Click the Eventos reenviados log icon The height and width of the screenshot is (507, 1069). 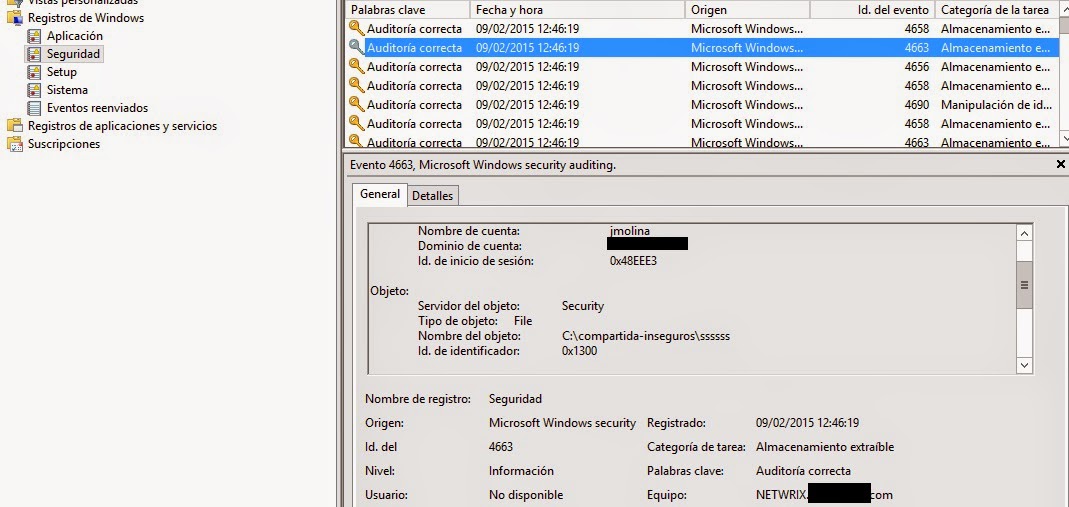35,108
